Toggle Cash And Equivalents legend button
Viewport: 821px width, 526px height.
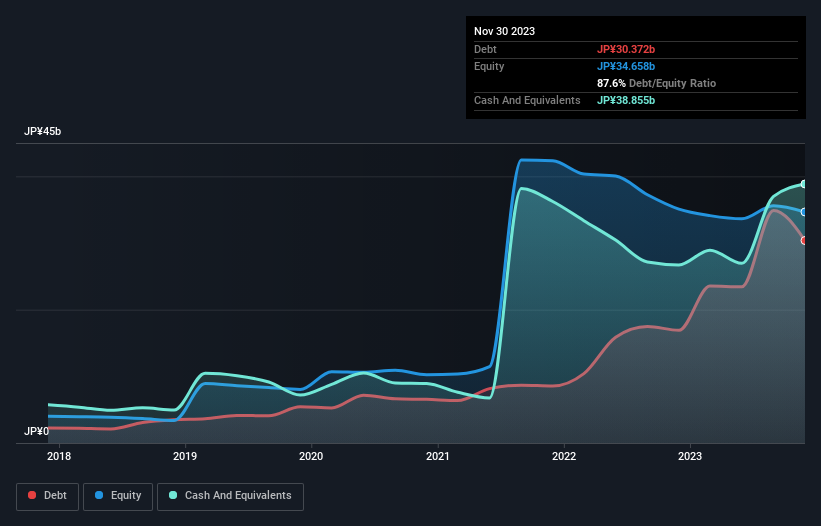tap(230, 496)
